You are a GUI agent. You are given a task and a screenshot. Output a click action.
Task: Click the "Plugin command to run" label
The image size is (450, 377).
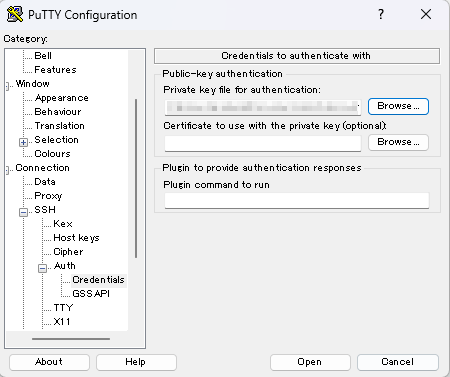coord(216,185)
